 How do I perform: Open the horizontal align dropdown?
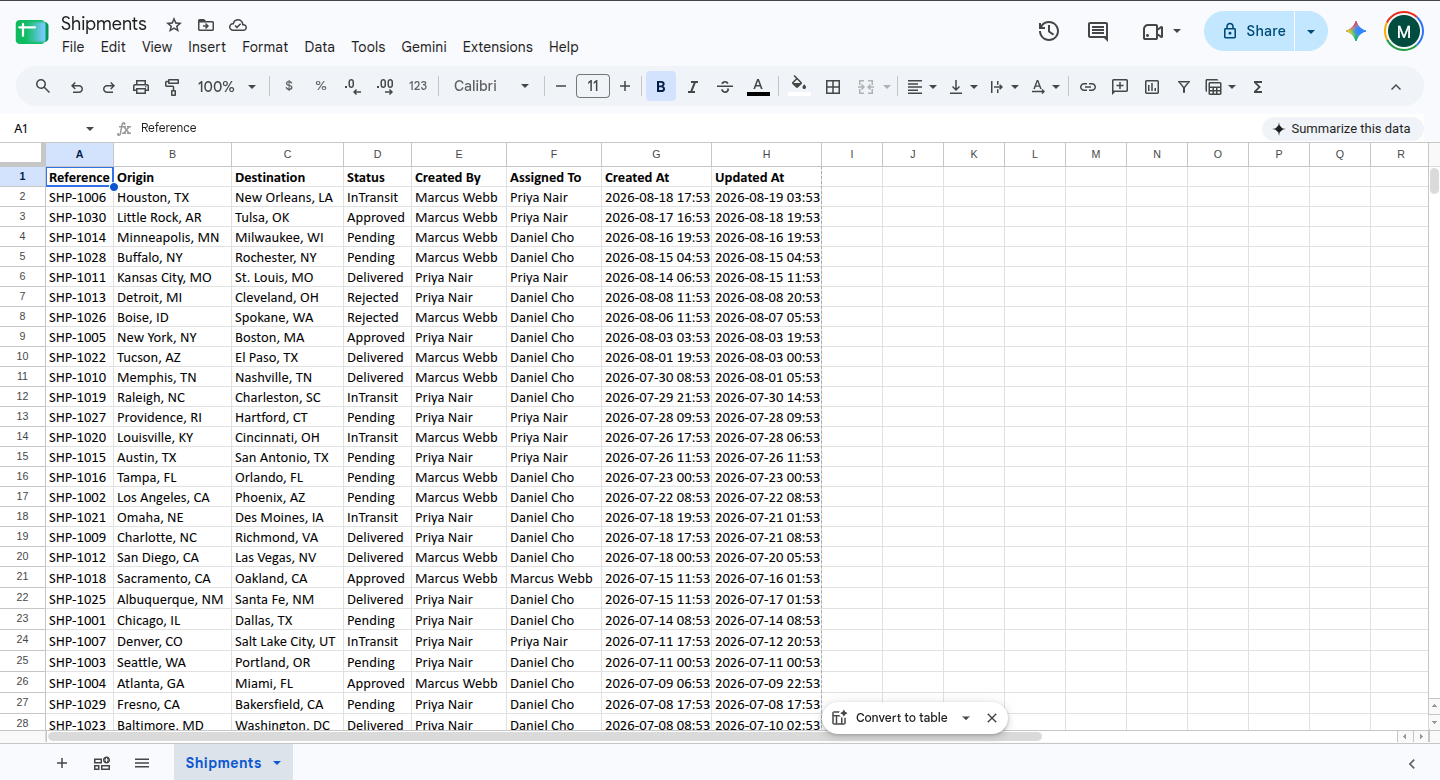pyautogui.click(x=921, y=87)
